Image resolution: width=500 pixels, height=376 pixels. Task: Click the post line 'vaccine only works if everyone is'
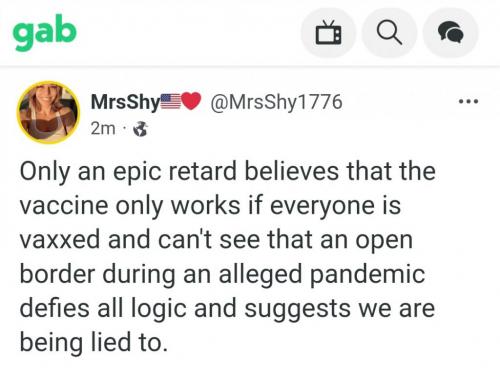210,206
